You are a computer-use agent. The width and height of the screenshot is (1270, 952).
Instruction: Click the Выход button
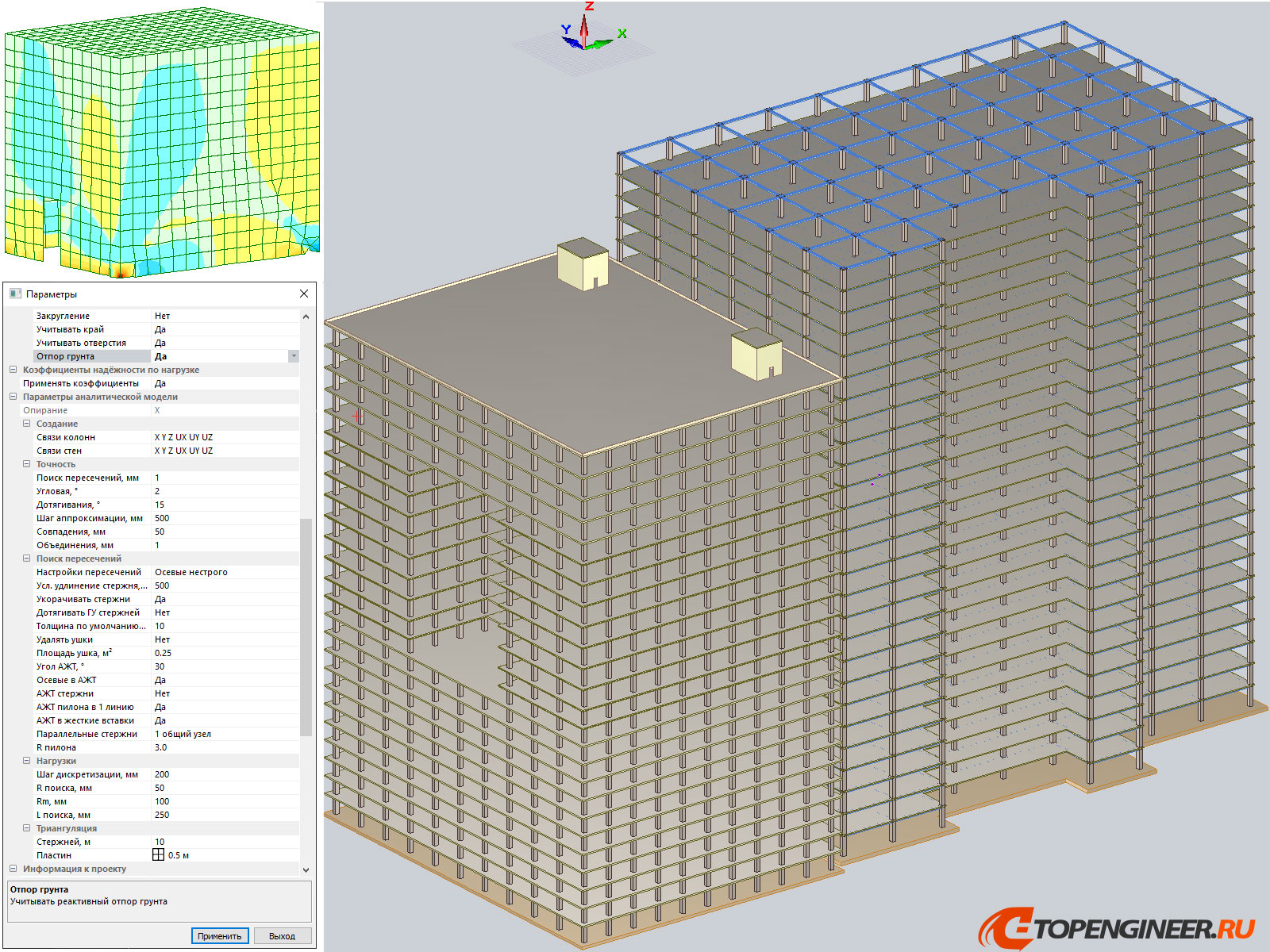click(282, 935)
